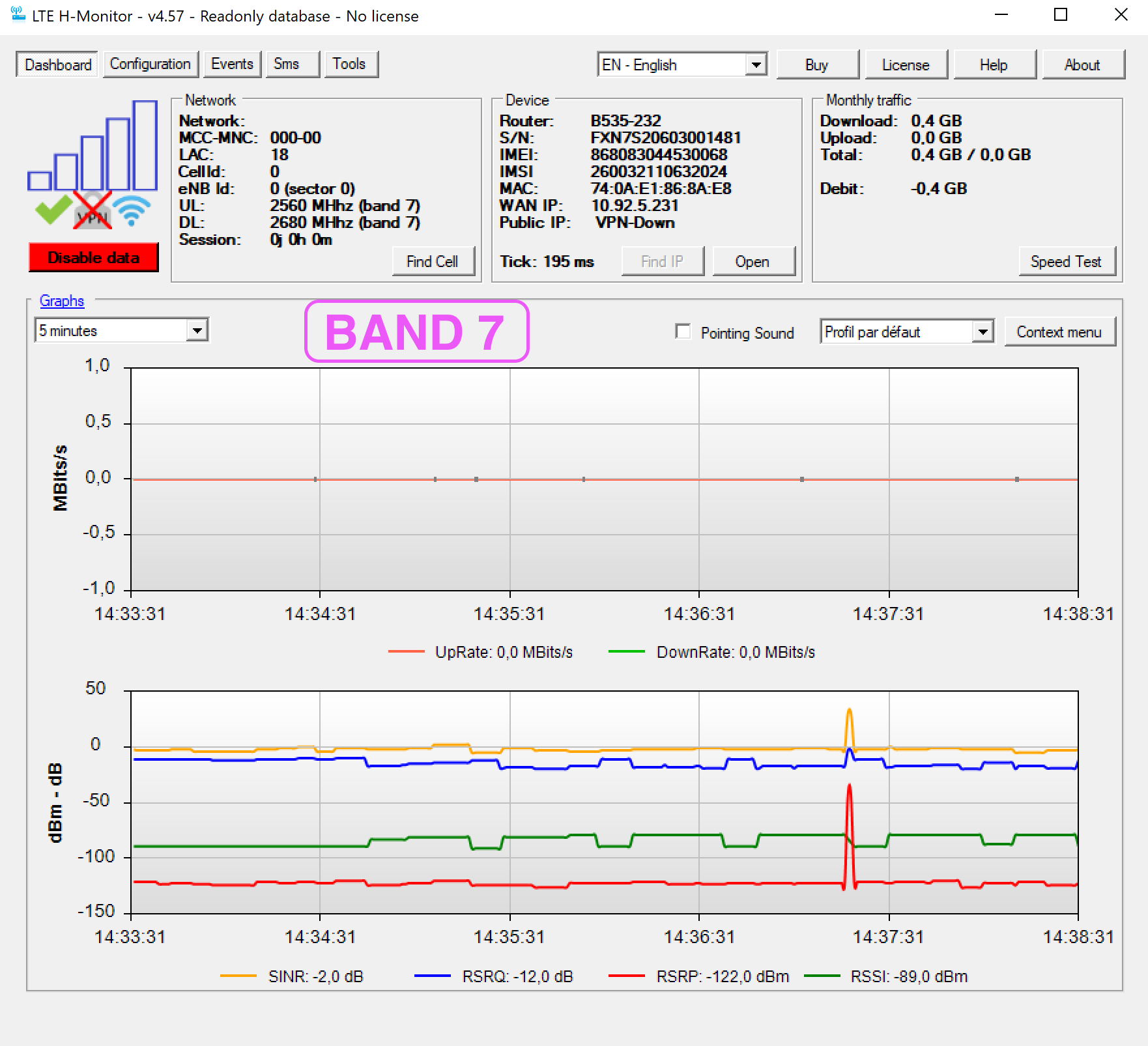This screenshot has width=1148, height=1046.
Task: Click the RSRP legend entry
Action: click(699, 976)
